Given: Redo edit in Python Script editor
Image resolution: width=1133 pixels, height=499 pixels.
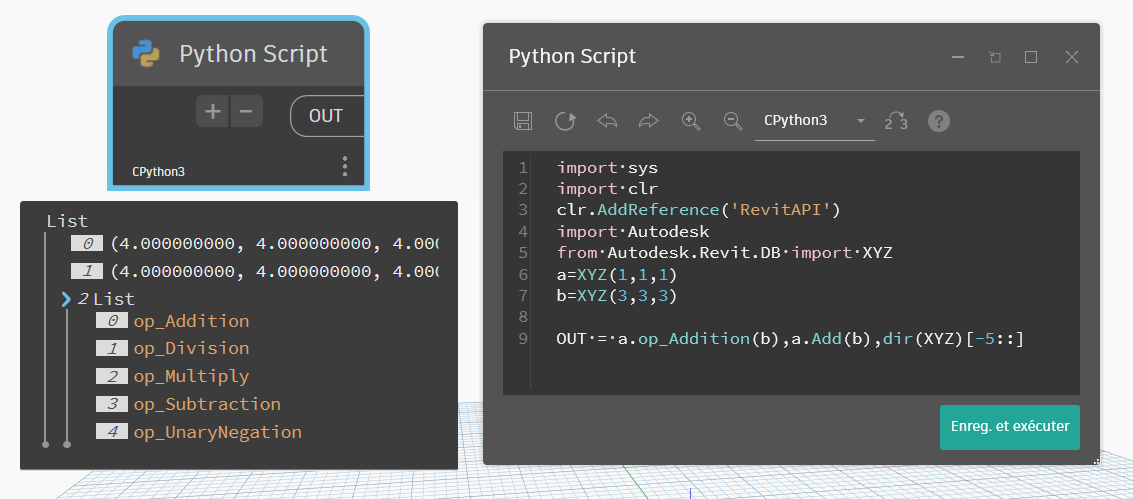Looking at the screenshot, I should (649, 121).
